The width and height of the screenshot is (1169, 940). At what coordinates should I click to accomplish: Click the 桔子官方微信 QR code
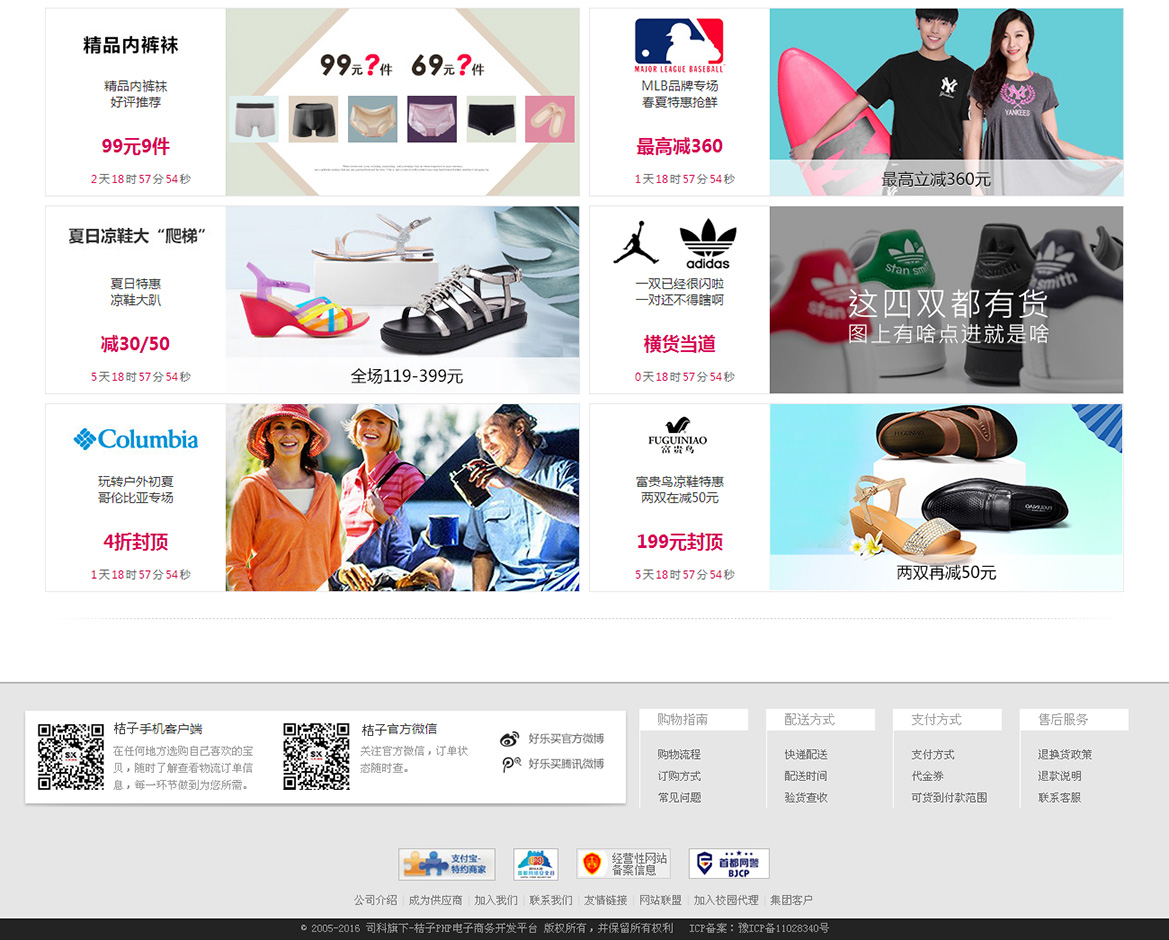[x=316, y=757]
